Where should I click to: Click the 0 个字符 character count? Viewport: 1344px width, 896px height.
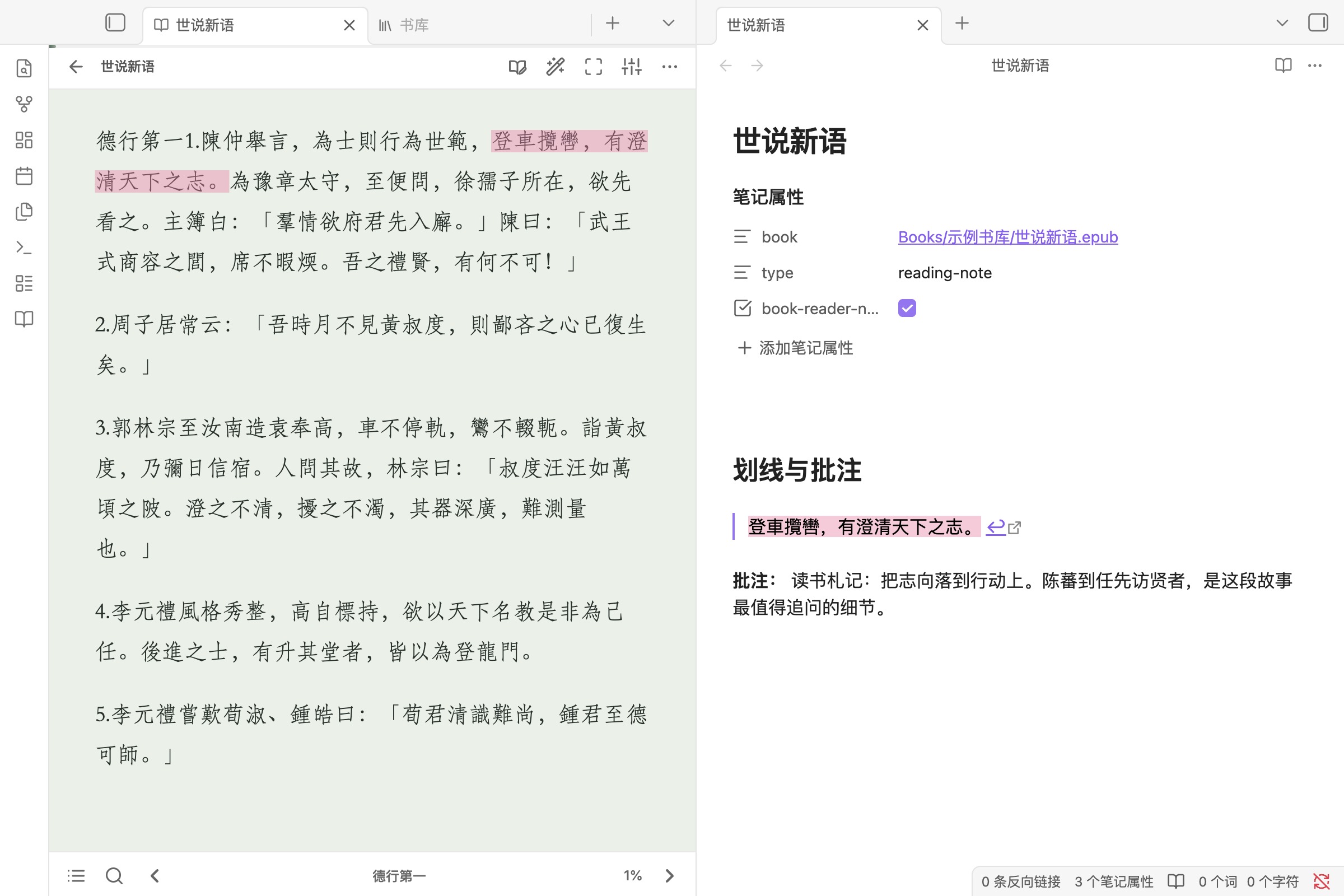click(x=1272, y=881)
